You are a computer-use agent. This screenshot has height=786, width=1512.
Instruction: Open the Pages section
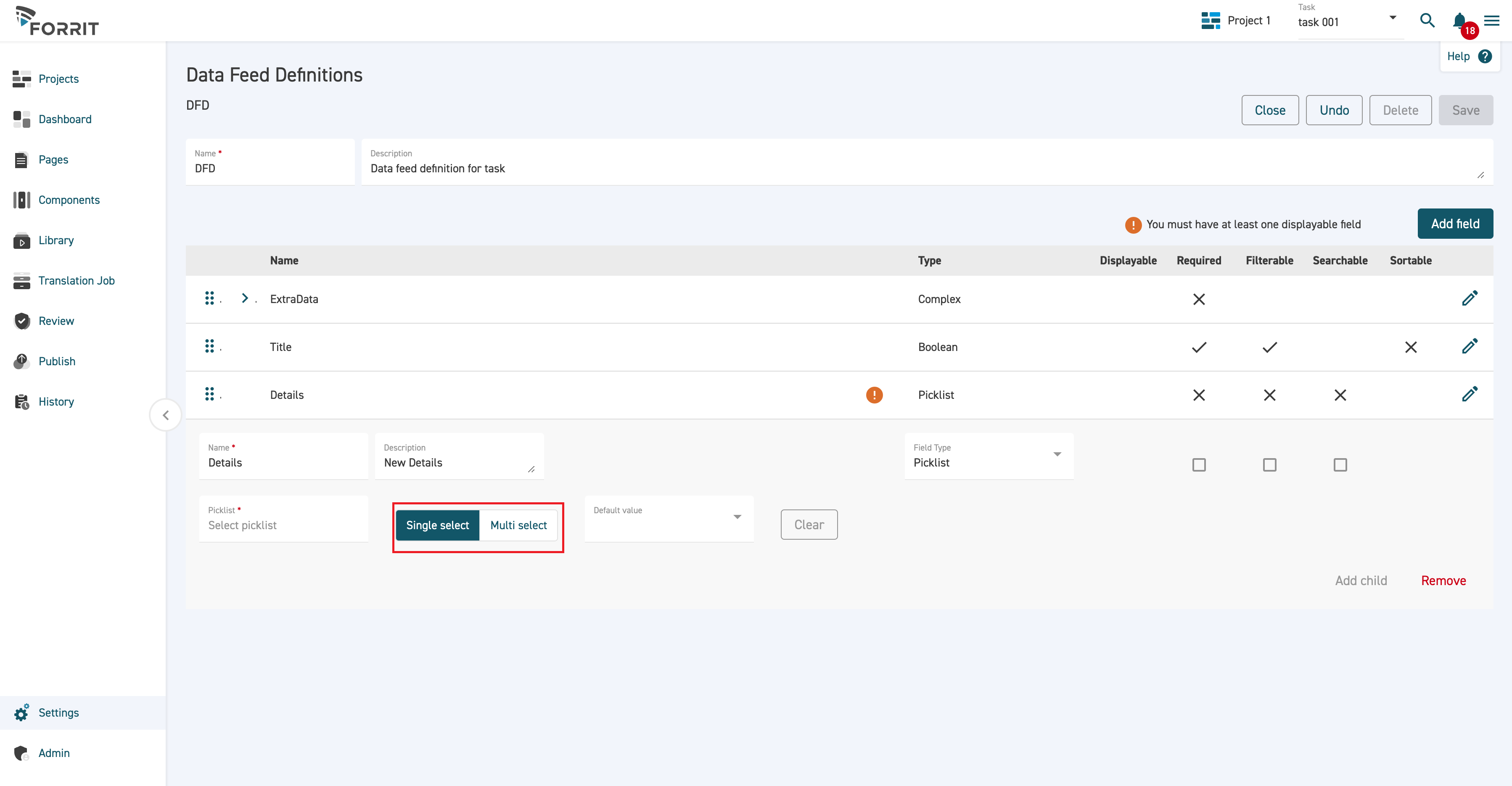pos(53,160)
